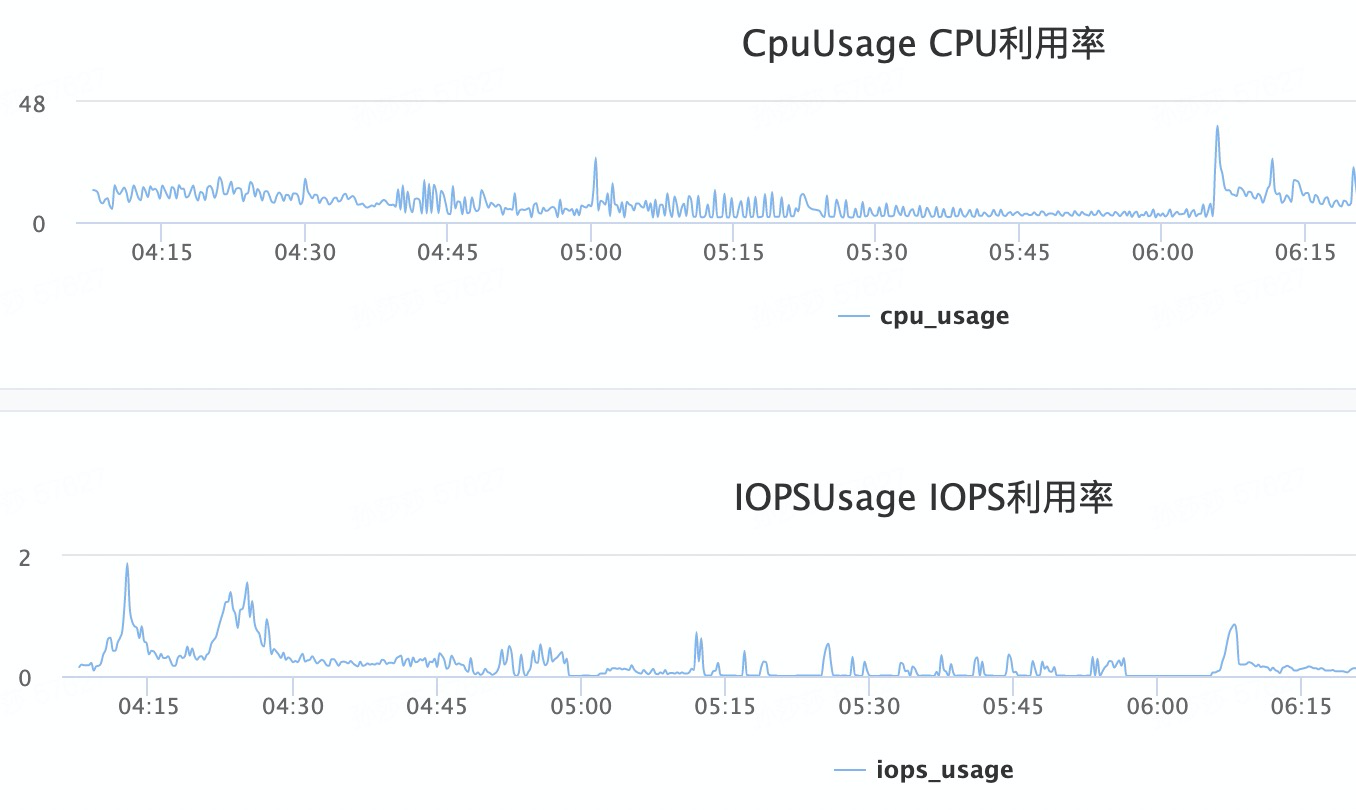Image resolution: width=1356 pixels, height=810 pixels.
Task: Toggle the iops_usage legend series
Action: click(923, 770)
